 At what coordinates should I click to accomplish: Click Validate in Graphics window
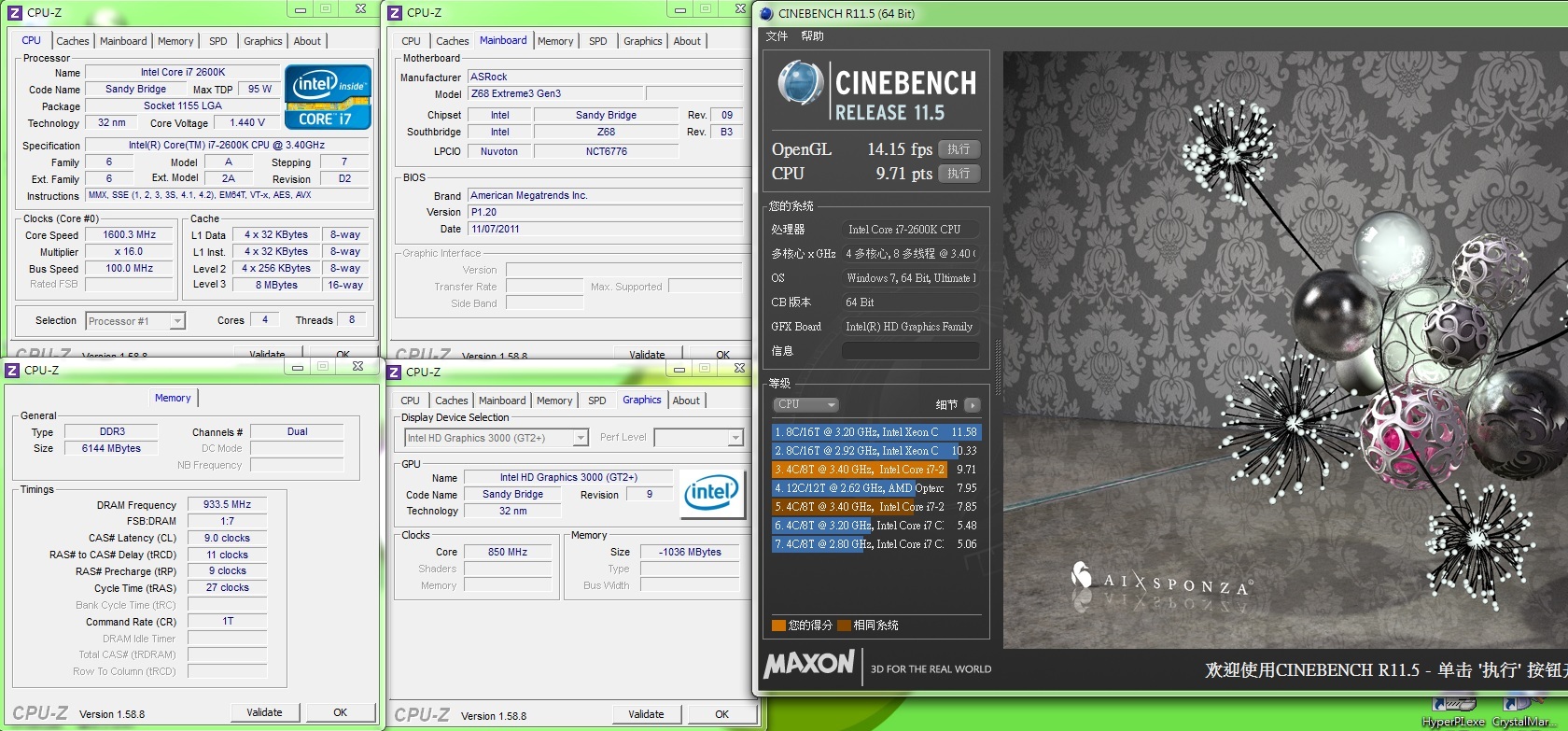pos(646,714)
